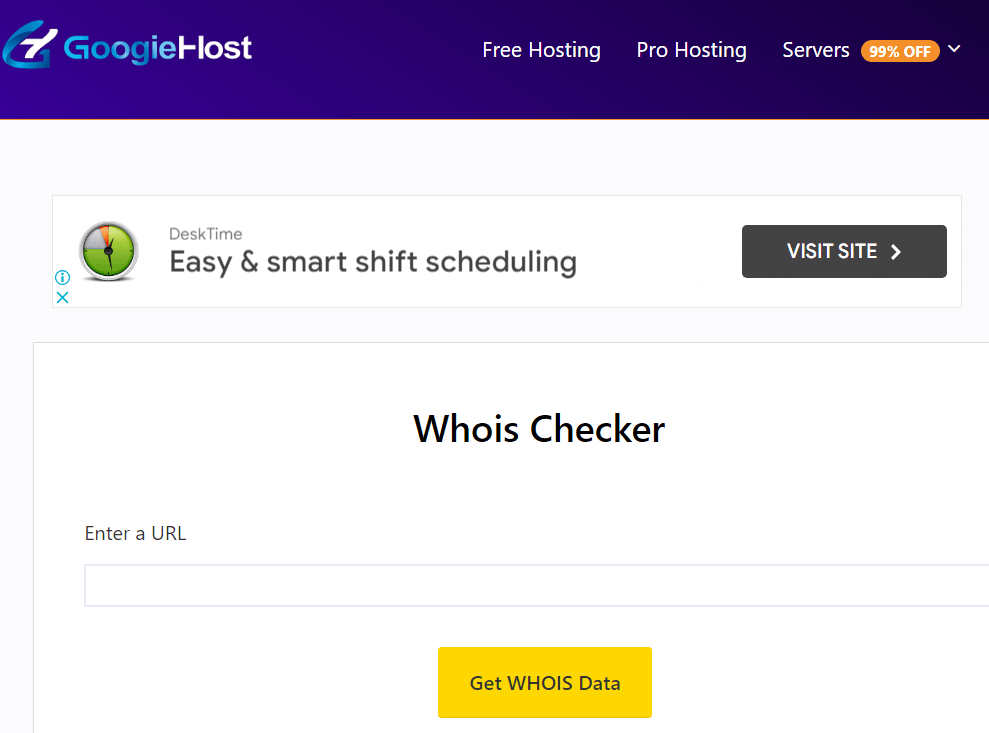Screen dimensions: 989x733
Task: Click the VISIT SITE button
Action: click(843, 251)
